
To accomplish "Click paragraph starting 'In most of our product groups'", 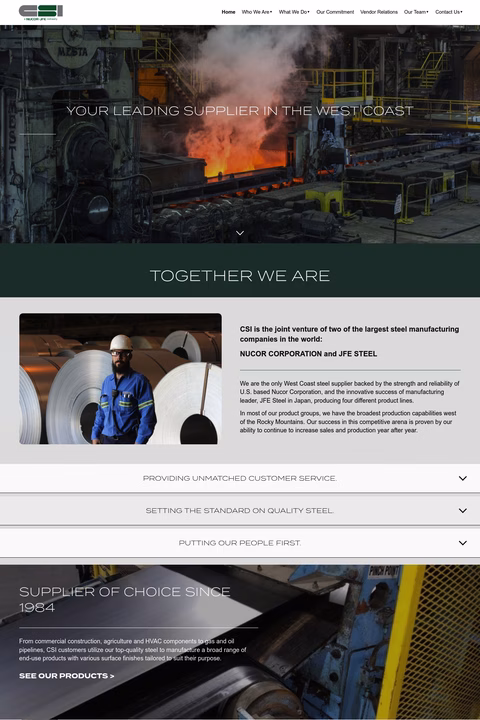I will (x=348, y=422).
